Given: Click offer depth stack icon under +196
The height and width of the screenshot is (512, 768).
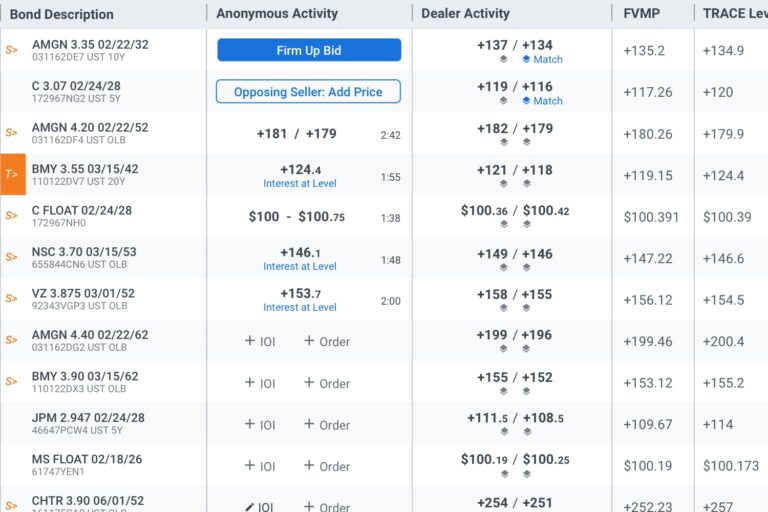Looking at the screenshot, I should (x=527, y=349).
